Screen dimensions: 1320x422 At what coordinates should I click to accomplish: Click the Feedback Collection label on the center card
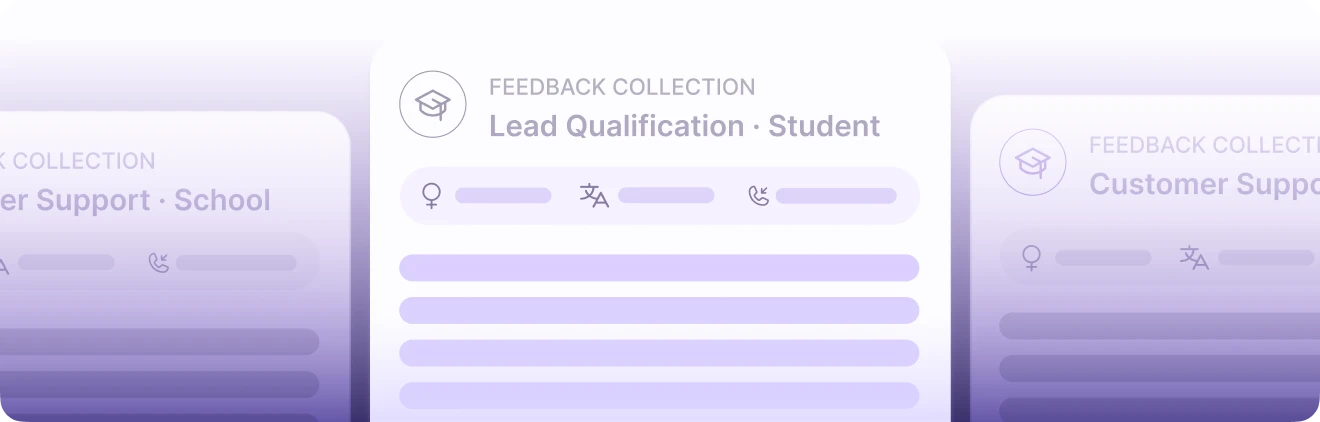click(621, 87)
